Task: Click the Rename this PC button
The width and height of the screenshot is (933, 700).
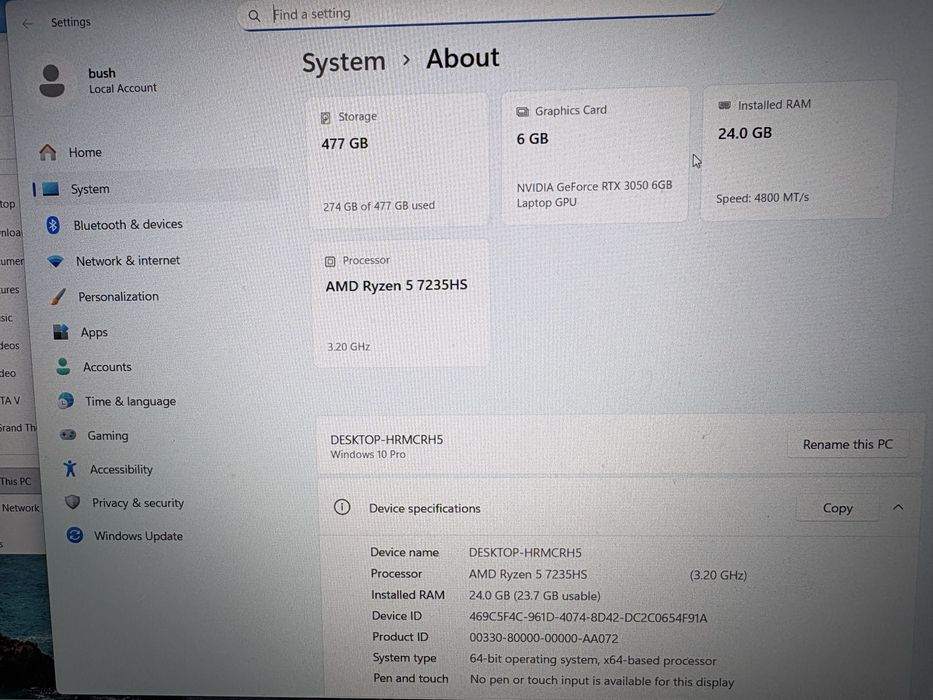Action: click(x=848, y=445)
